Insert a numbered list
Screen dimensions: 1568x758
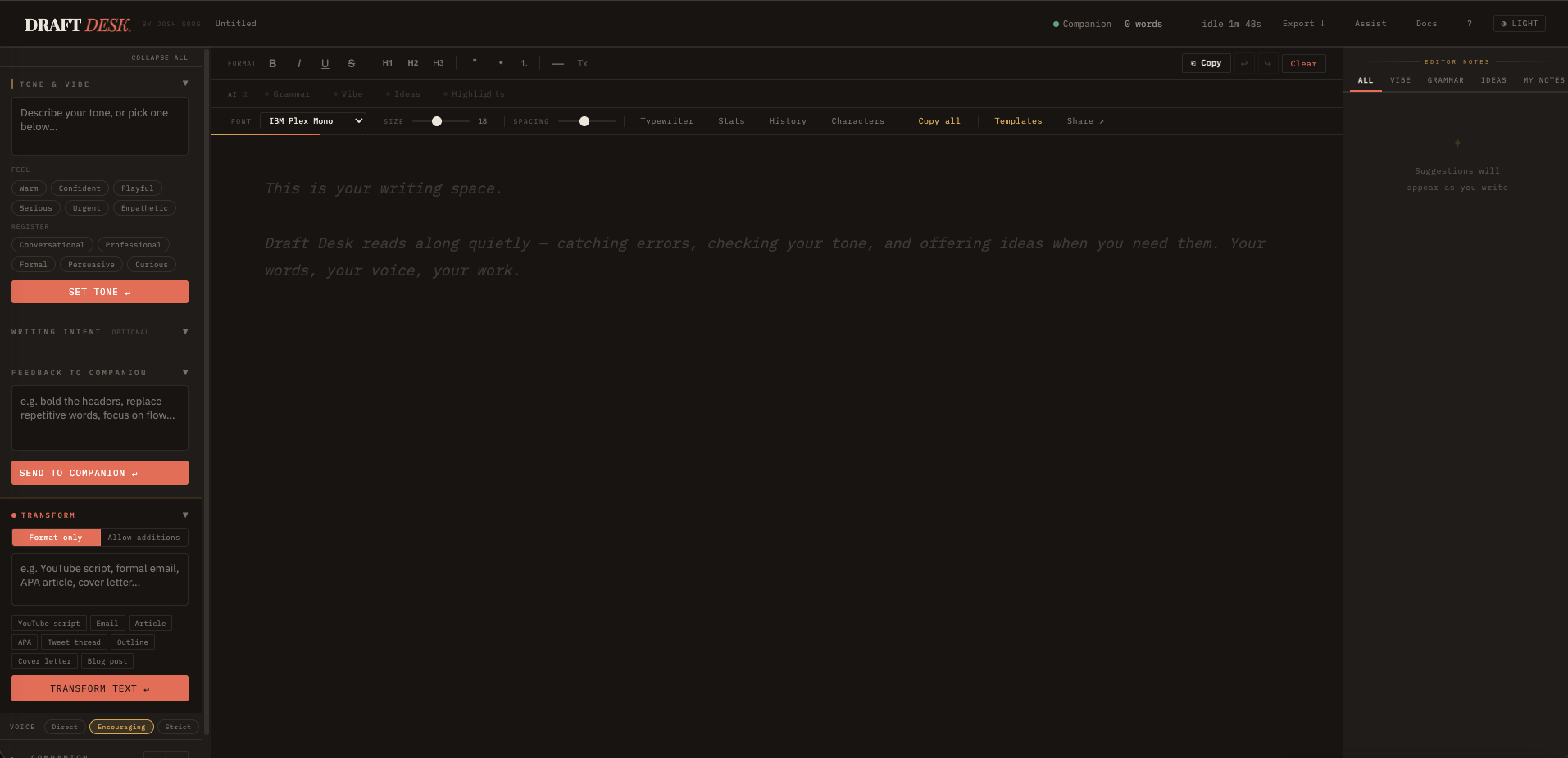click(524, 63)
